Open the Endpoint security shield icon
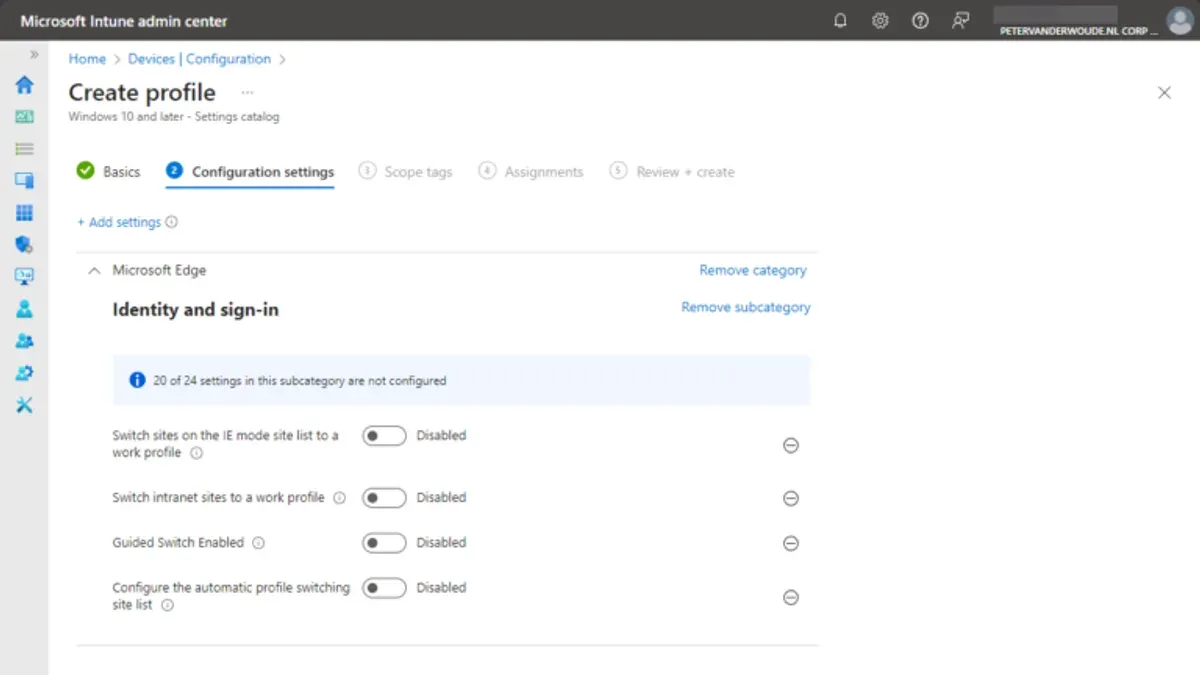This screenshot has width=1200, height=675. [x=24, y=244]
